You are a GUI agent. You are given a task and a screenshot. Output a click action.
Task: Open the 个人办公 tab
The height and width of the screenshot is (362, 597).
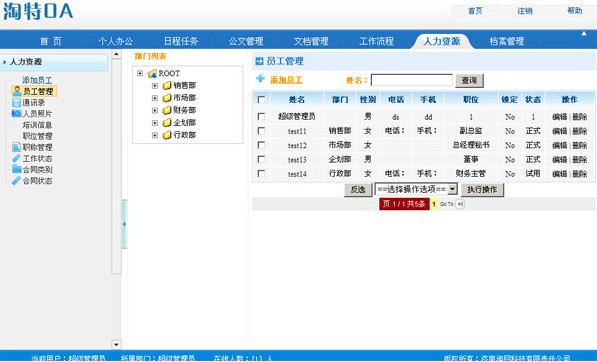(115, 41)
